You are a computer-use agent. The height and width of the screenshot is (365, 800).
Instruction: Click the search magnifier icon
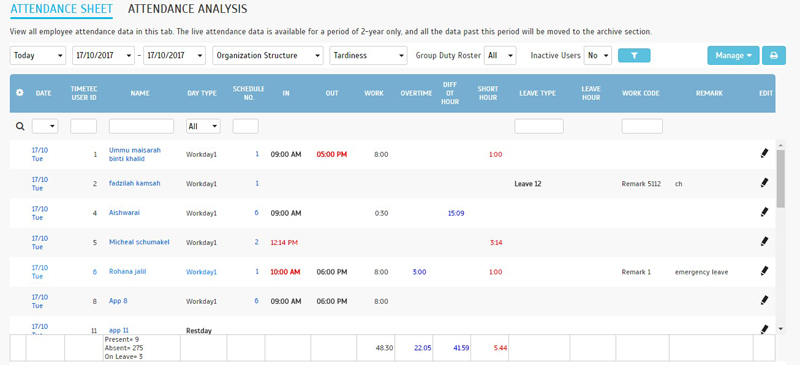click(20, 126)
